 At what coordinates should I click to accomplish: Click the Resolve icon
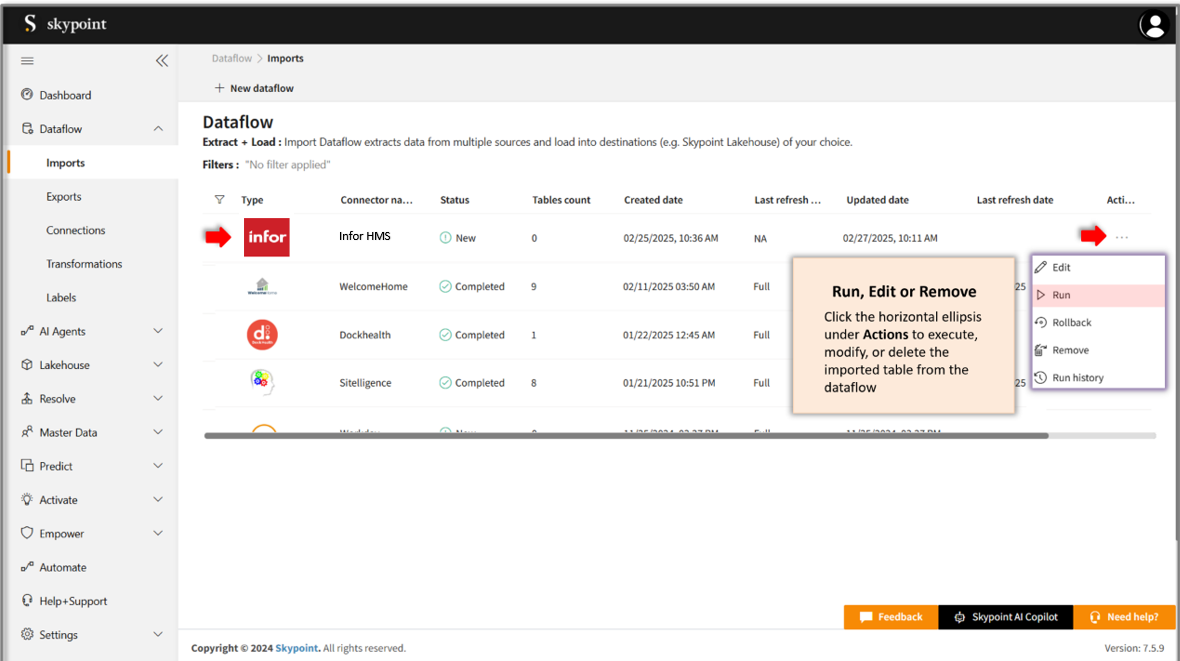(x=27, y=398)
